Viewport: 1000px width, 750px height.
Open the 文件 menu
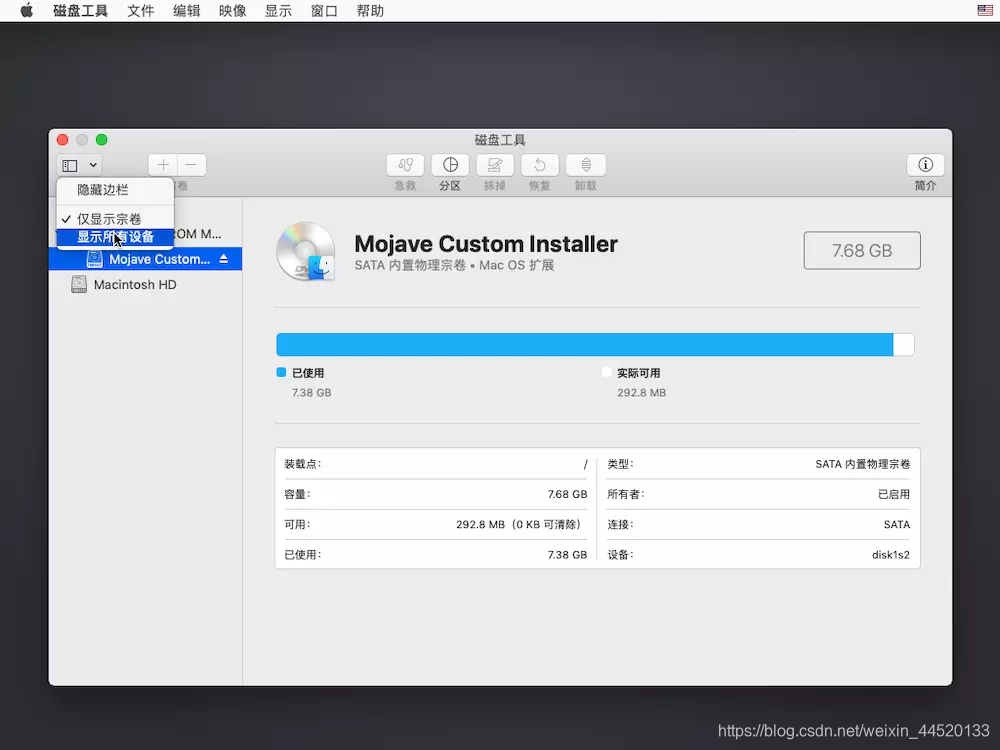coord(140,11)
